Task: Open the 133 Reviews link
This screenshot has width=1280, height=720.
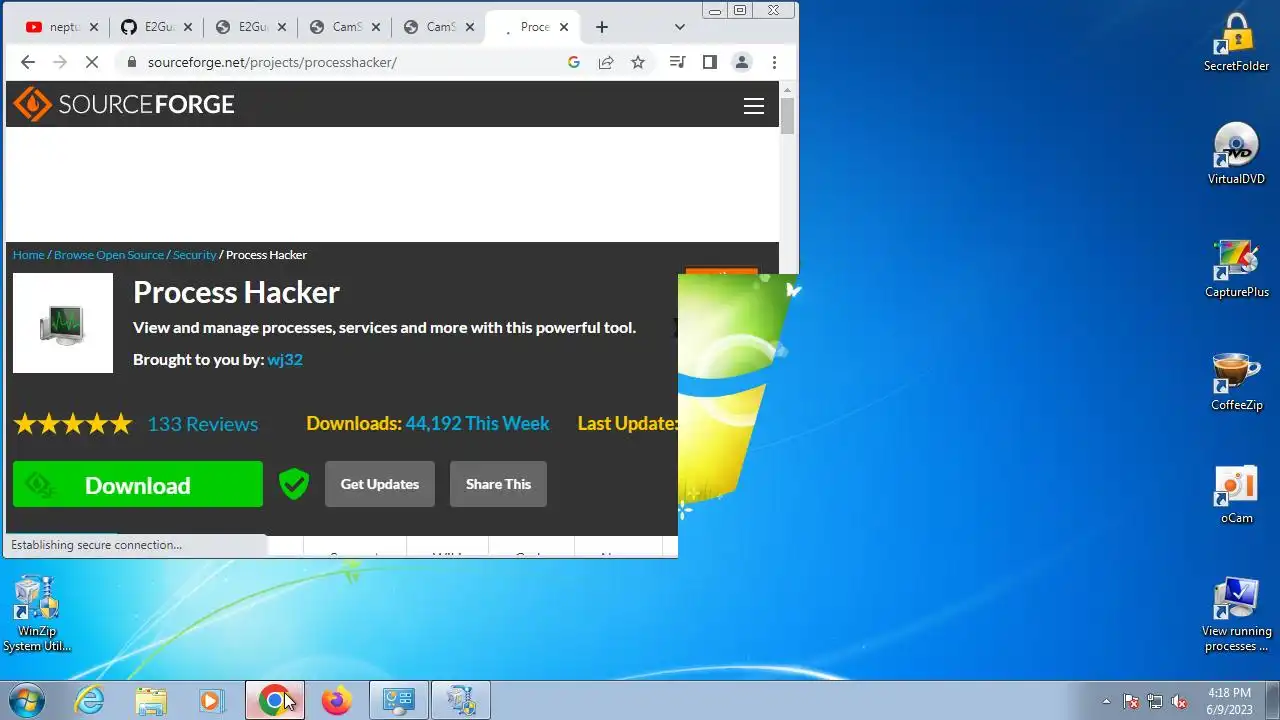Action: point(203,424)
